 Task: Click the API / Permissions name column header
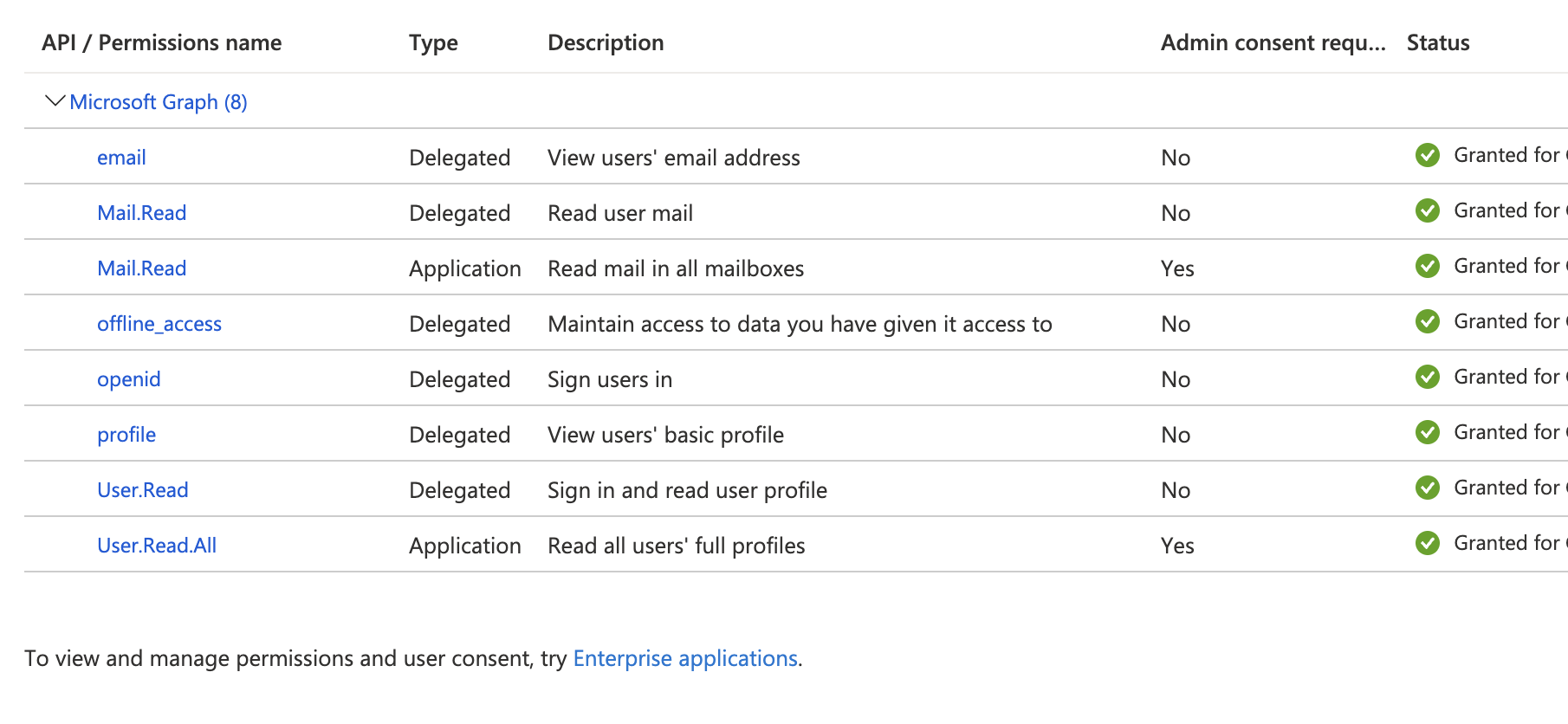[x=162, y=43]
